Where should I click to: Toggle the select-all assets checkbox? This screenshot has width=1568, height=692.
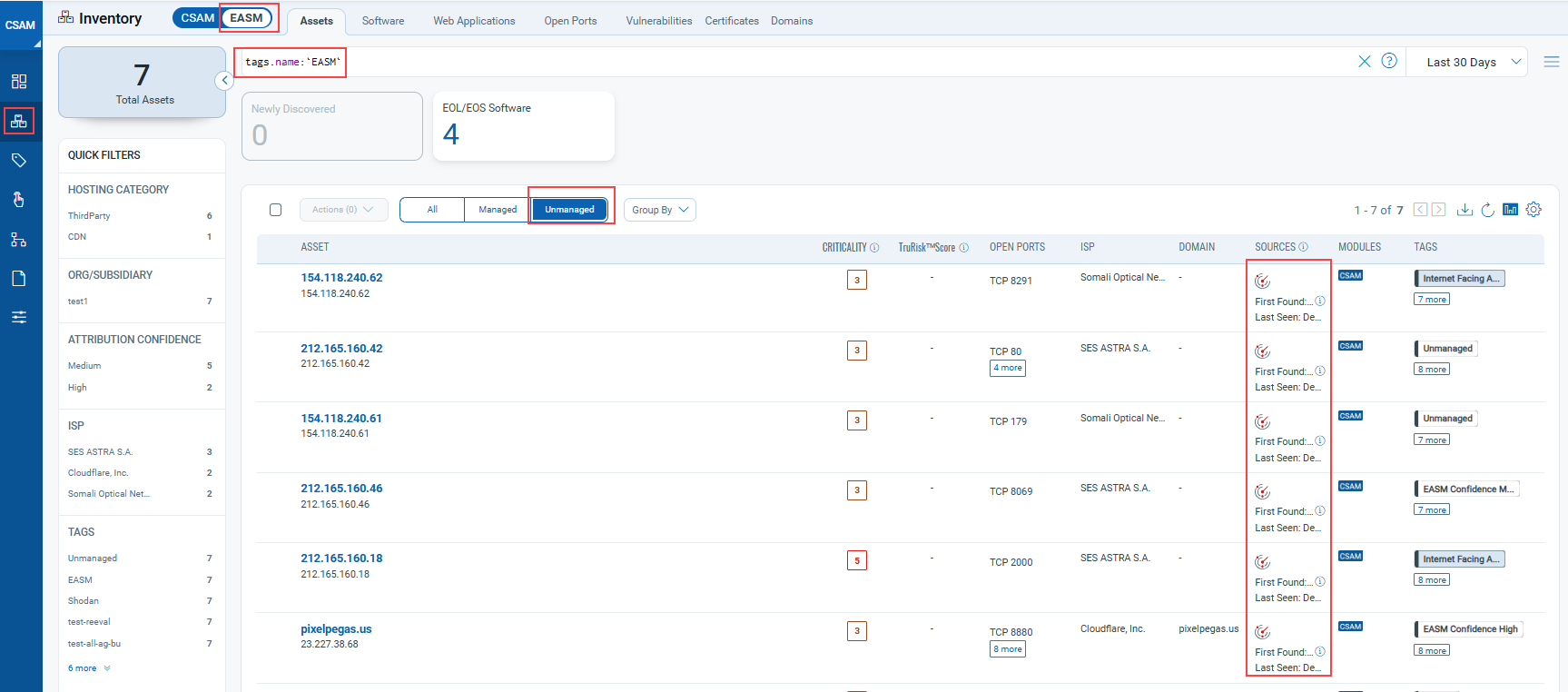tap(276, 210)
